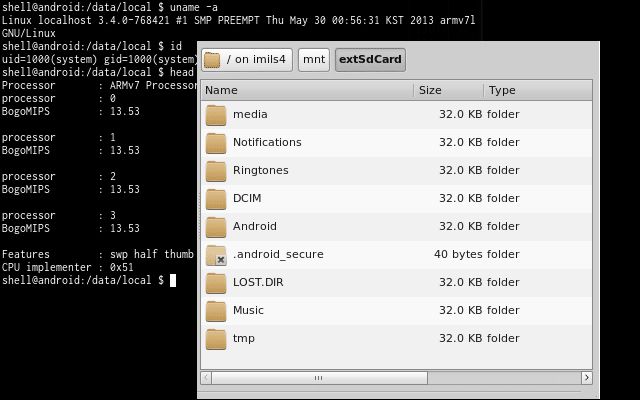Select the 'media' file name

pos(250,114)
